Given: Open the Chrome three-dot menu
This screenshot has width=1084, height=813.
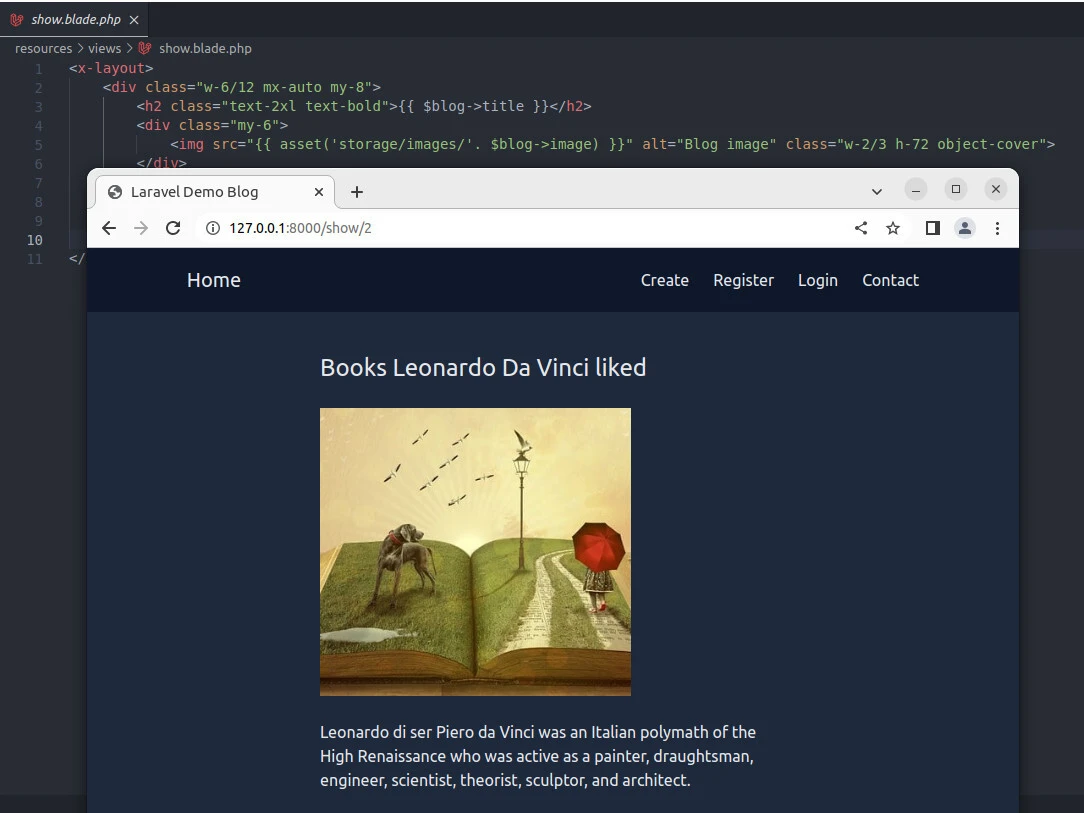Looking at the screenshot, I should click(x=997, y=228).
